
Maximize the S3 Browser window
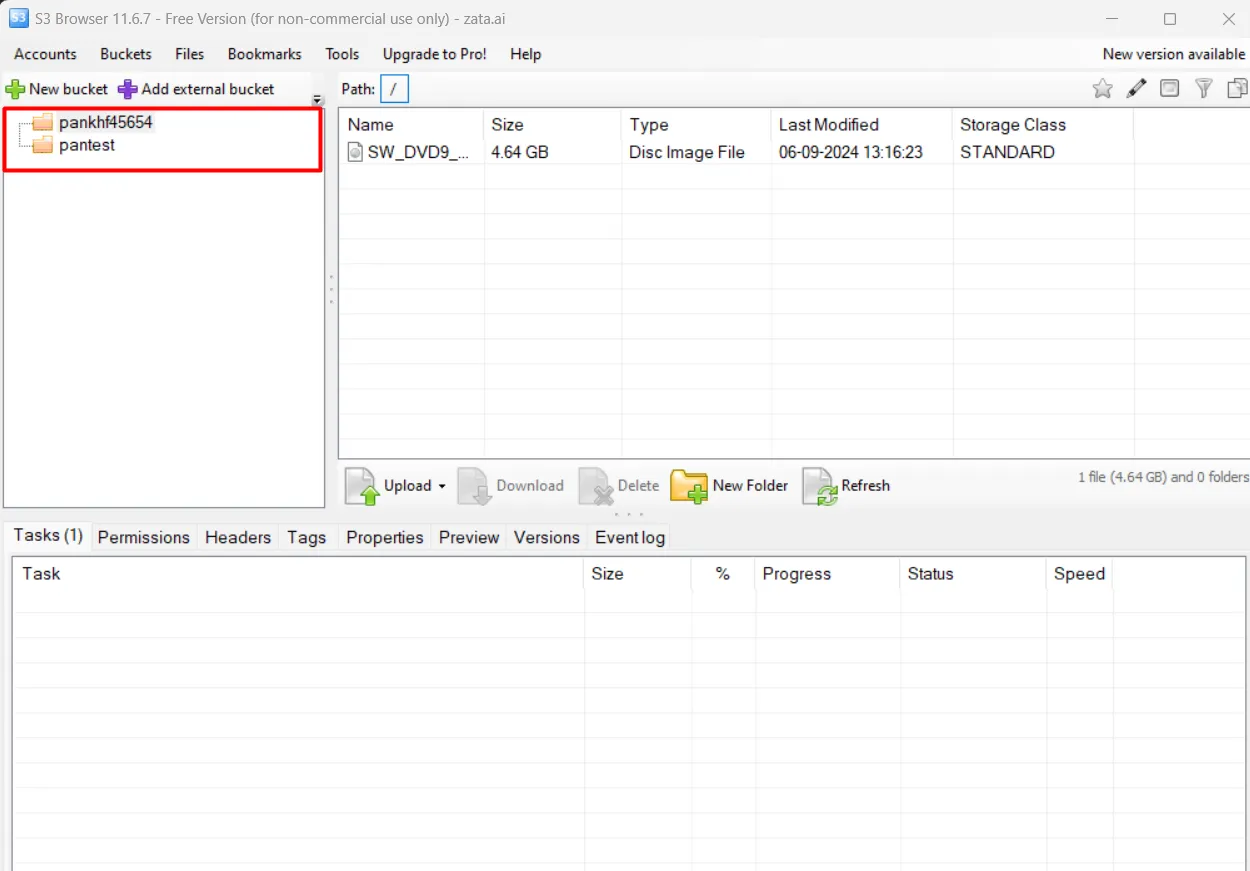[1170, 19]
